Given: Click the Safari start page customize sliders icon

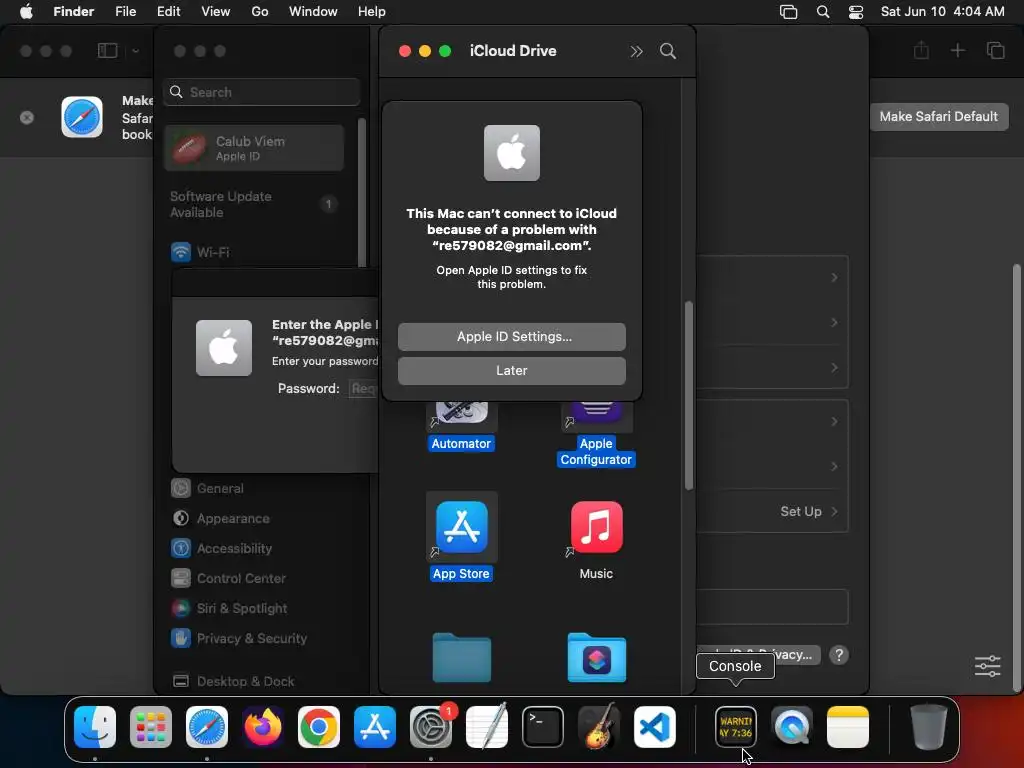Looking at the screenshot, I should (x=987, y=666).
